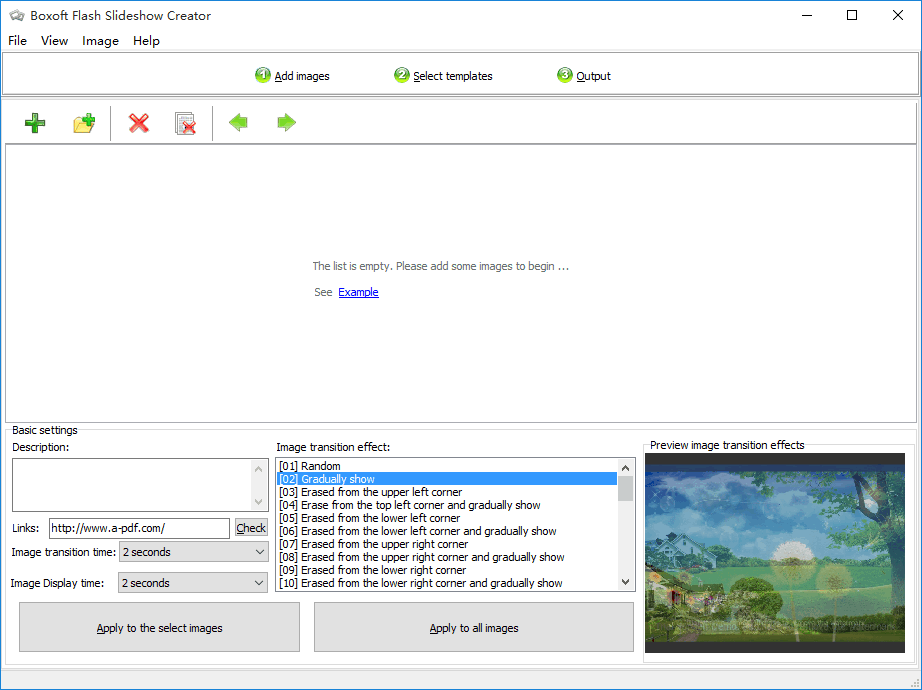
Task: Click the green left arrow move icon
Action: 238,122
